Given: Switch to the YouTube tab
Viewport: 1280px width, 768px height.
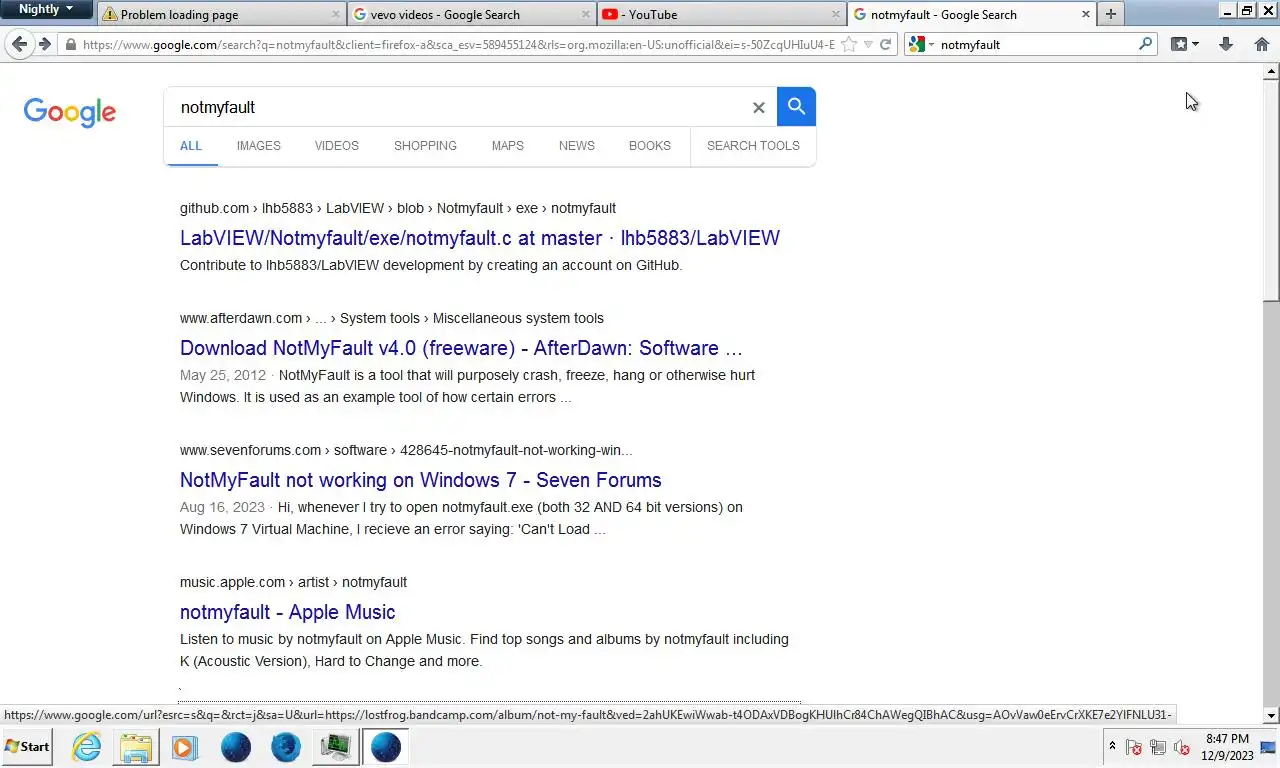Looking at the screenshot, I should pos(722,14).
